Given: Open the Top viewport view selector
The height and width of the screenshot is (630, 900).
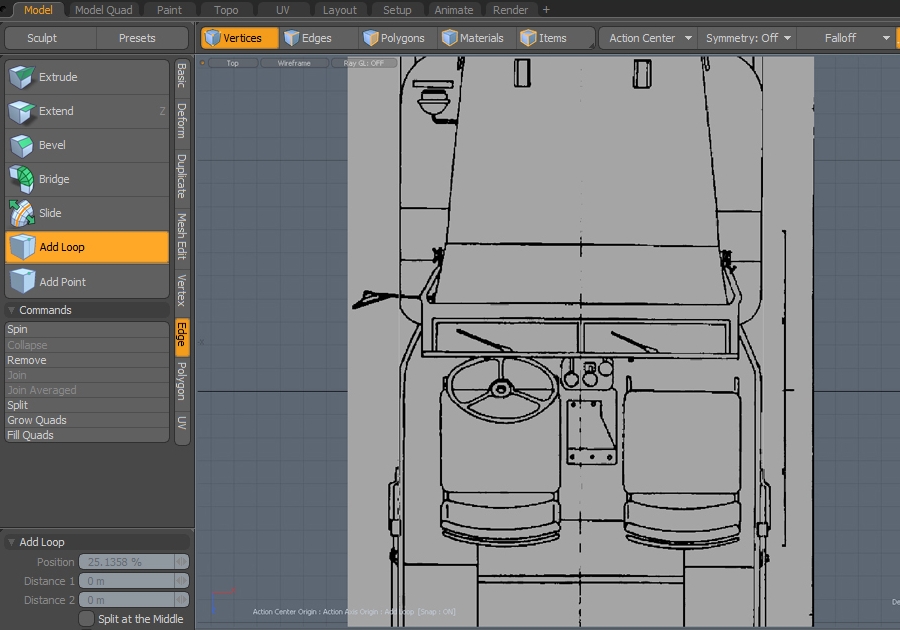Looking at the screenshot, I should [x=232, y=63].
